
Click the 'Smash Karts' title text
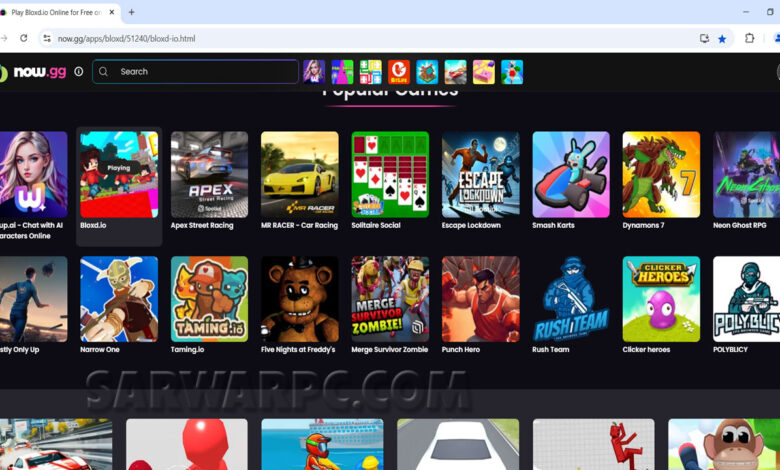click(553, 225)
